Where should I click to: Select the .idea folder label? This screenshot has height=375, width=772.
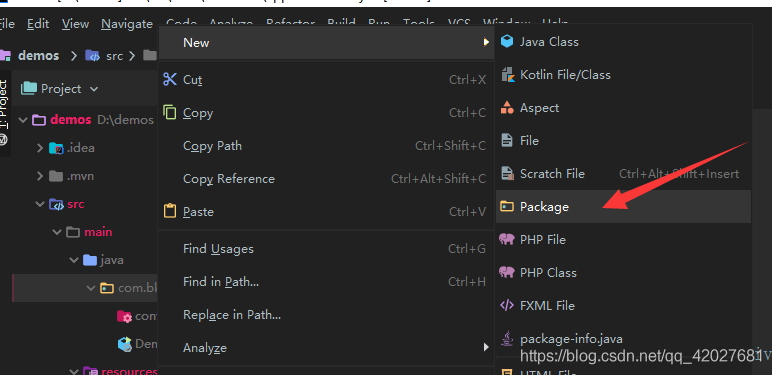click(x=81, y=148)
